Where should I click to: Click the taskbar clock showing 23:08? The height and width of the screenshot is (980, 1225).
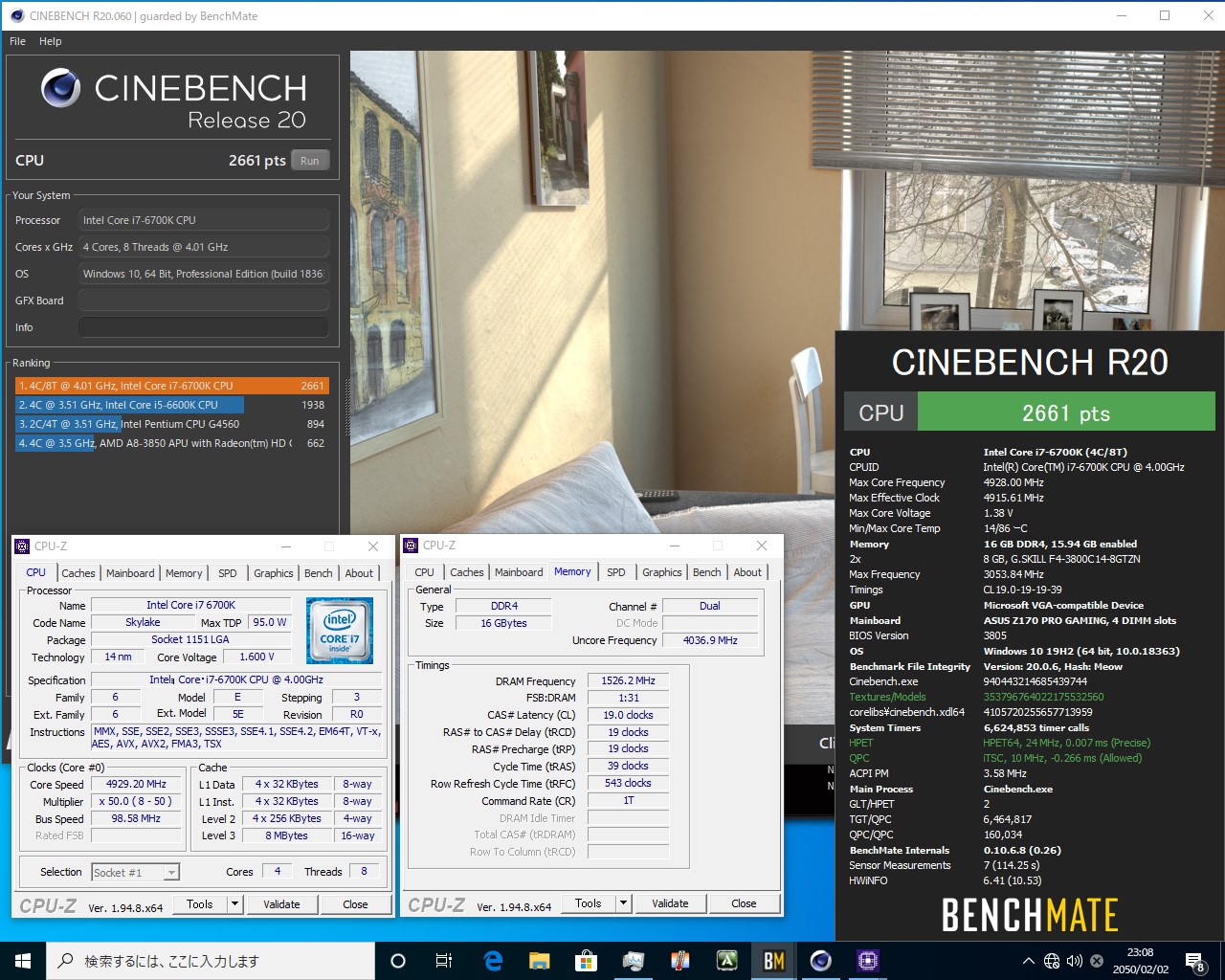tap(1141, 961)
